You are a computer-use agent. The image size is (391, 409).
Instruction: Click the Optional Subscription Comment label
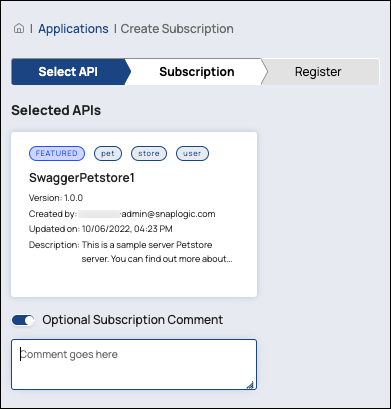(133, 320)
